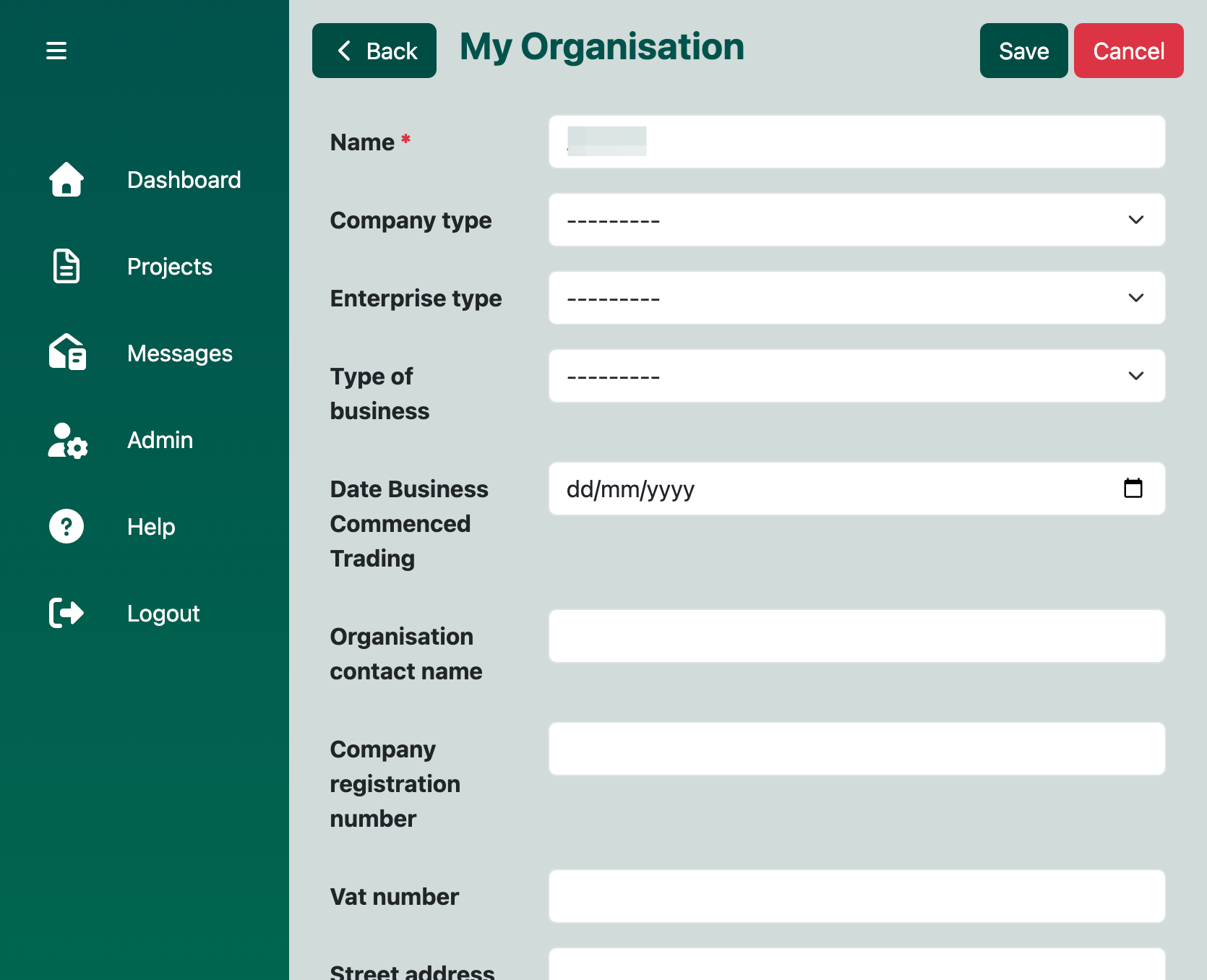Click the Enterprise type label
The image size is (1207, 980).
point(416,298)
